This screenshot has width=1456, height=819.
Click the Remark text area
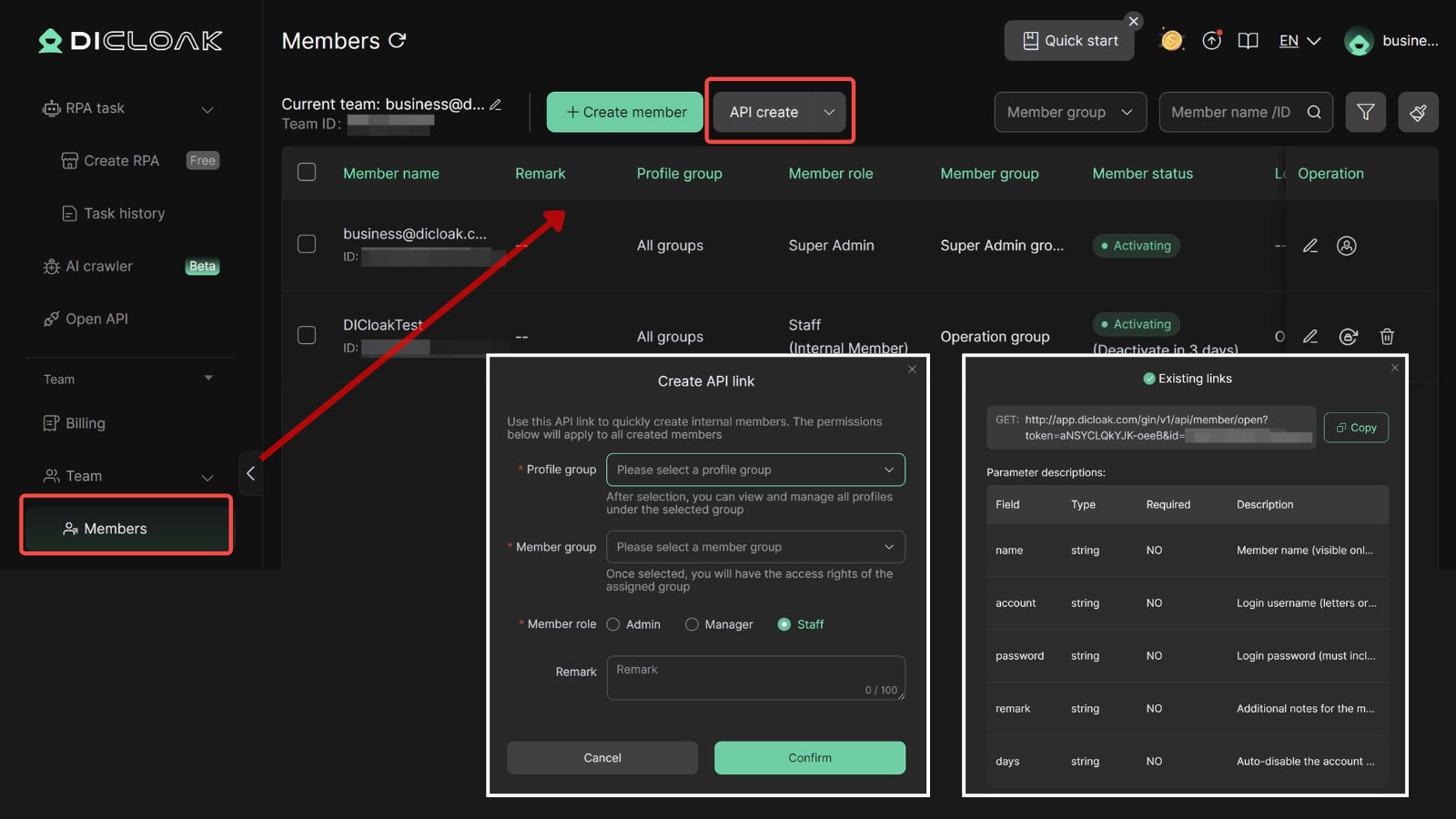click(x=755, y=678)
